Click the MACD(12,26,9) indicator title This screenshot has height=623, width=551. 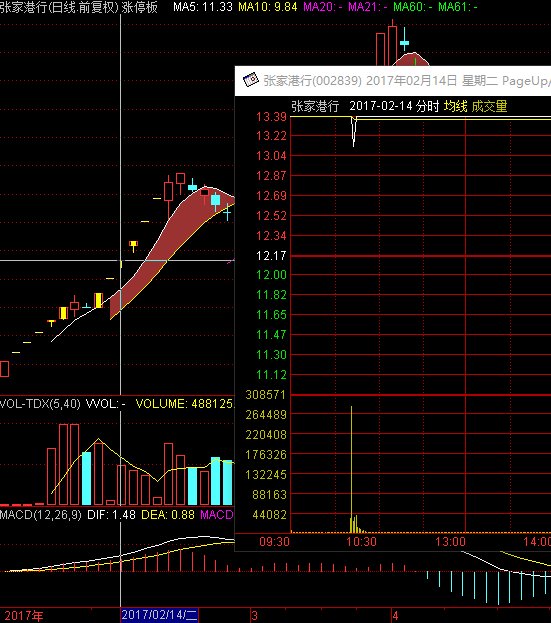tap(41, 515)
